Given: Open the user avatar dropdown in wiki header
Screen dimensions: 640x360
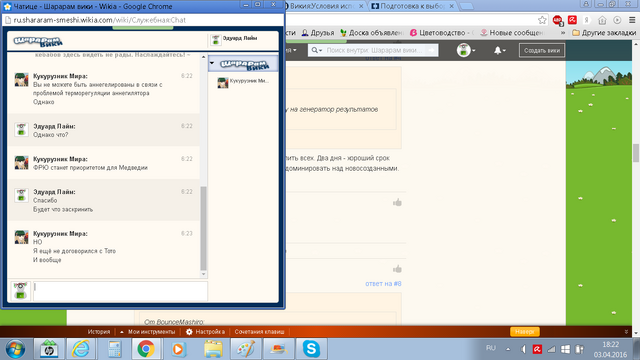Looking at the screenshot, I should click(466, 50).
